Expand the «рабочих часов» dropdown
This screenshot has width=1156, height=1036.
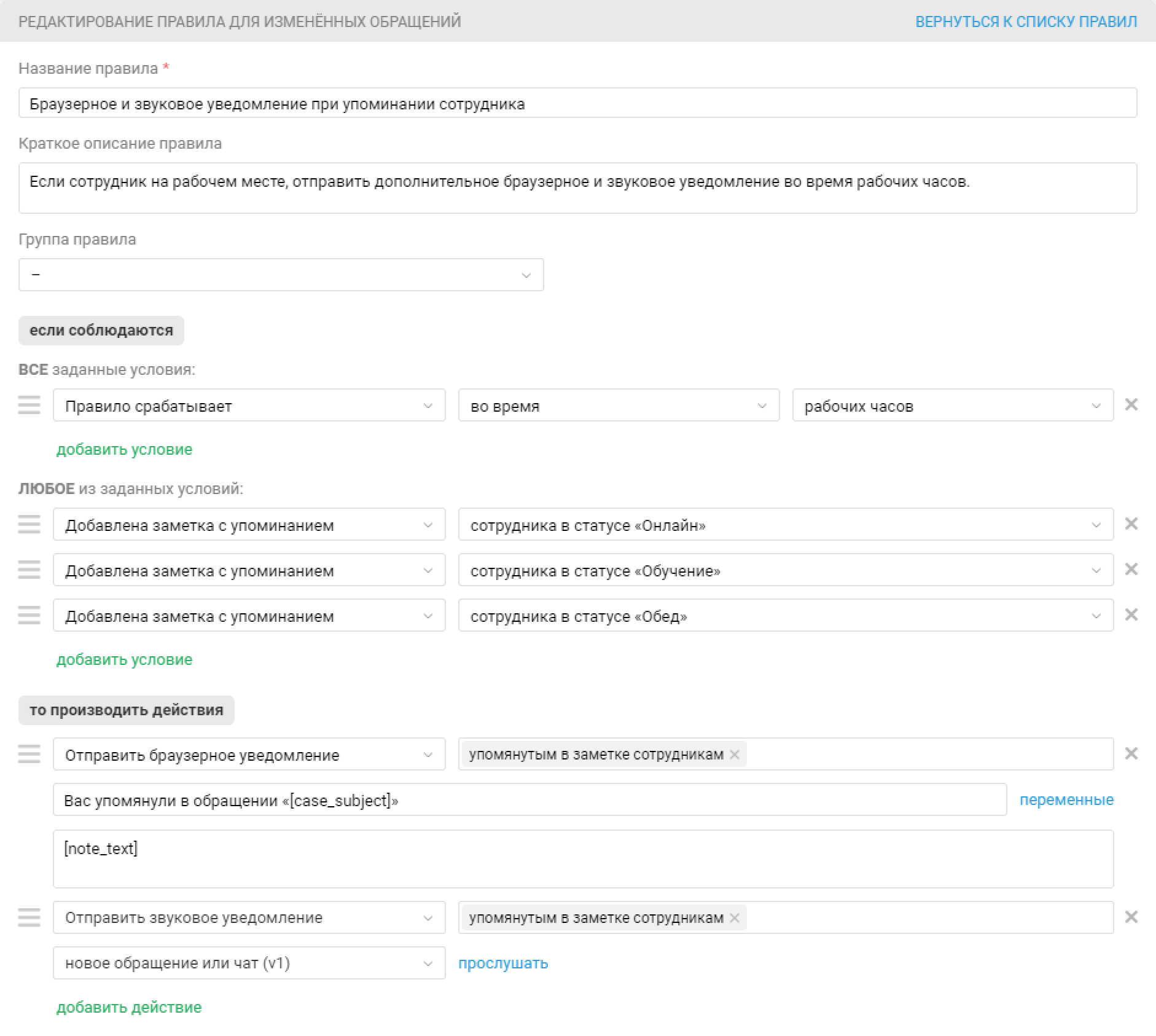click(x=952, y=406)
